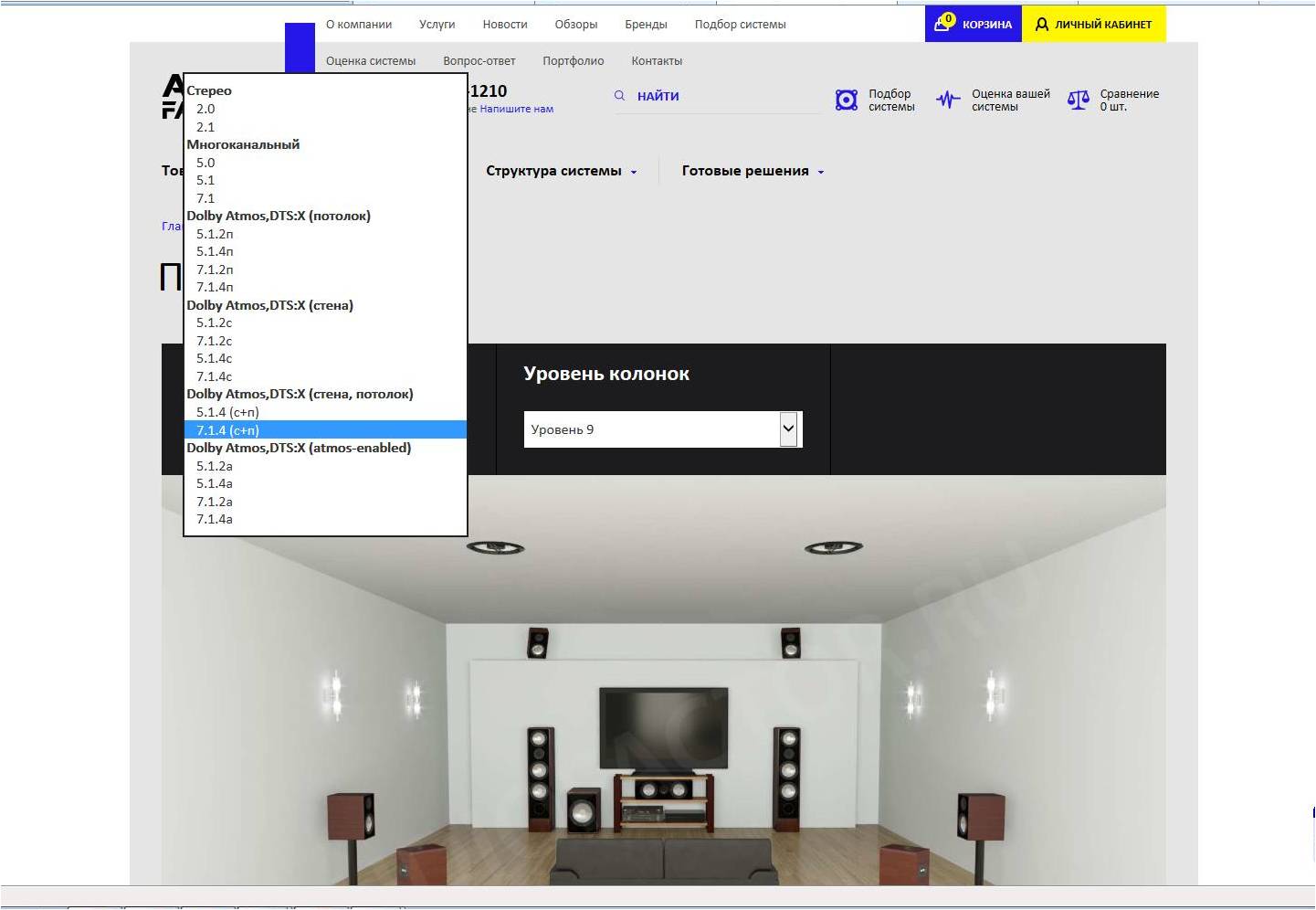This screenshot has height=910, width=1316.
Task: Open the Портфолио page
Action: pos(574,61)
